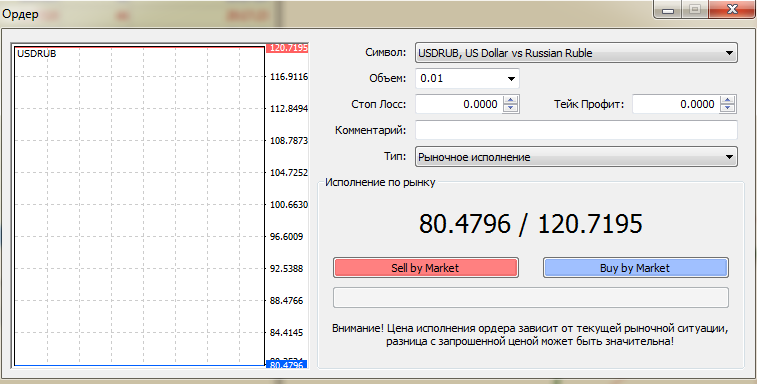Decrease Стоп Лосс with down arrow
Image resolution: width=757 pixels, height=384 pixels.
[x=511, y=108]
